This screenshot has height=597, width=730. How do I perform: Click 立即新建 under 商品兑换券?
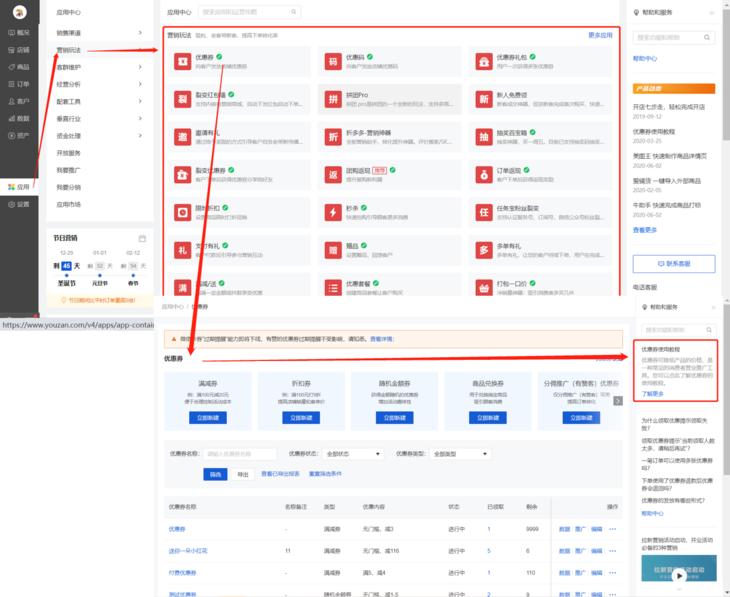click(488, 418)
